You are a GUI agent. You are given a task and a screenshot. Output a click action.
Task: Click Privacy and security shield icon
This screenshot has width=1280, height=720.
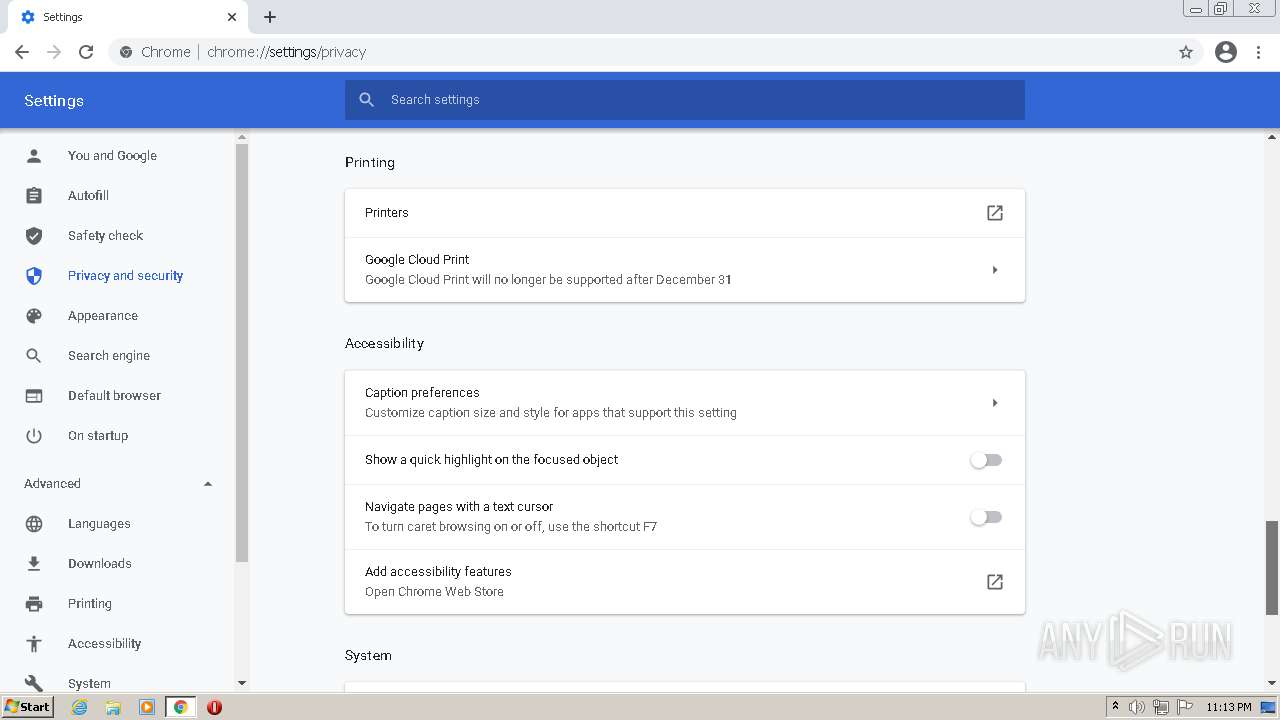coord(34,275)
